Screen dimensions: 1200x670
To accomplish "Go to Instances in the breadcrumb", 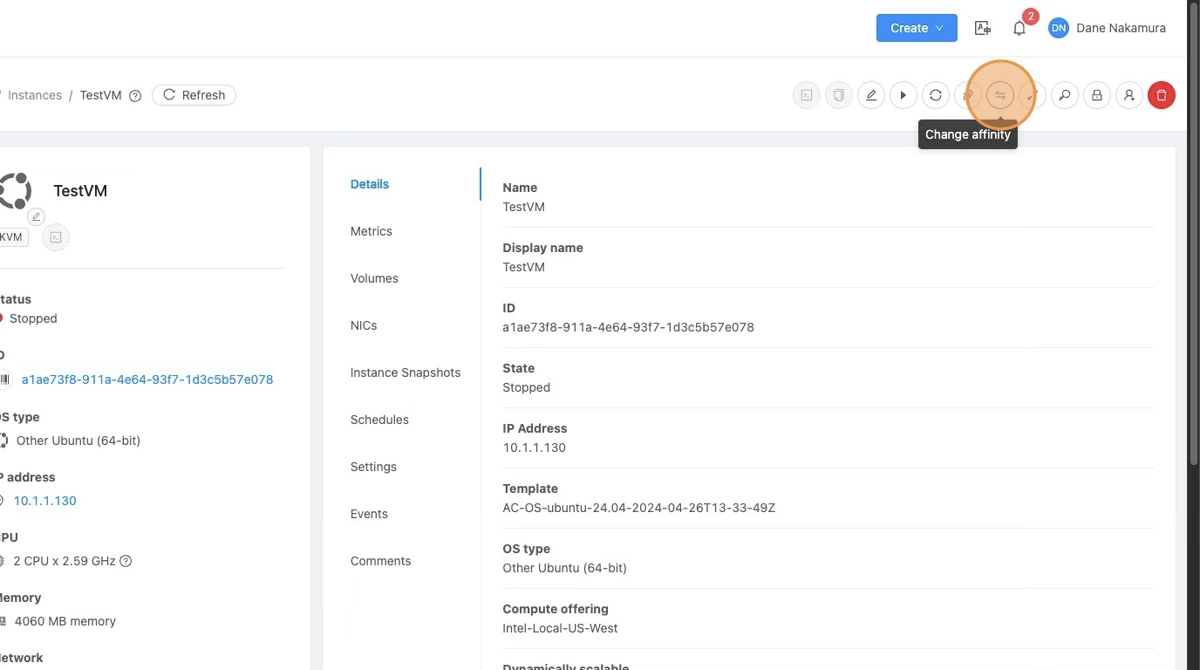I will (35, 95).
